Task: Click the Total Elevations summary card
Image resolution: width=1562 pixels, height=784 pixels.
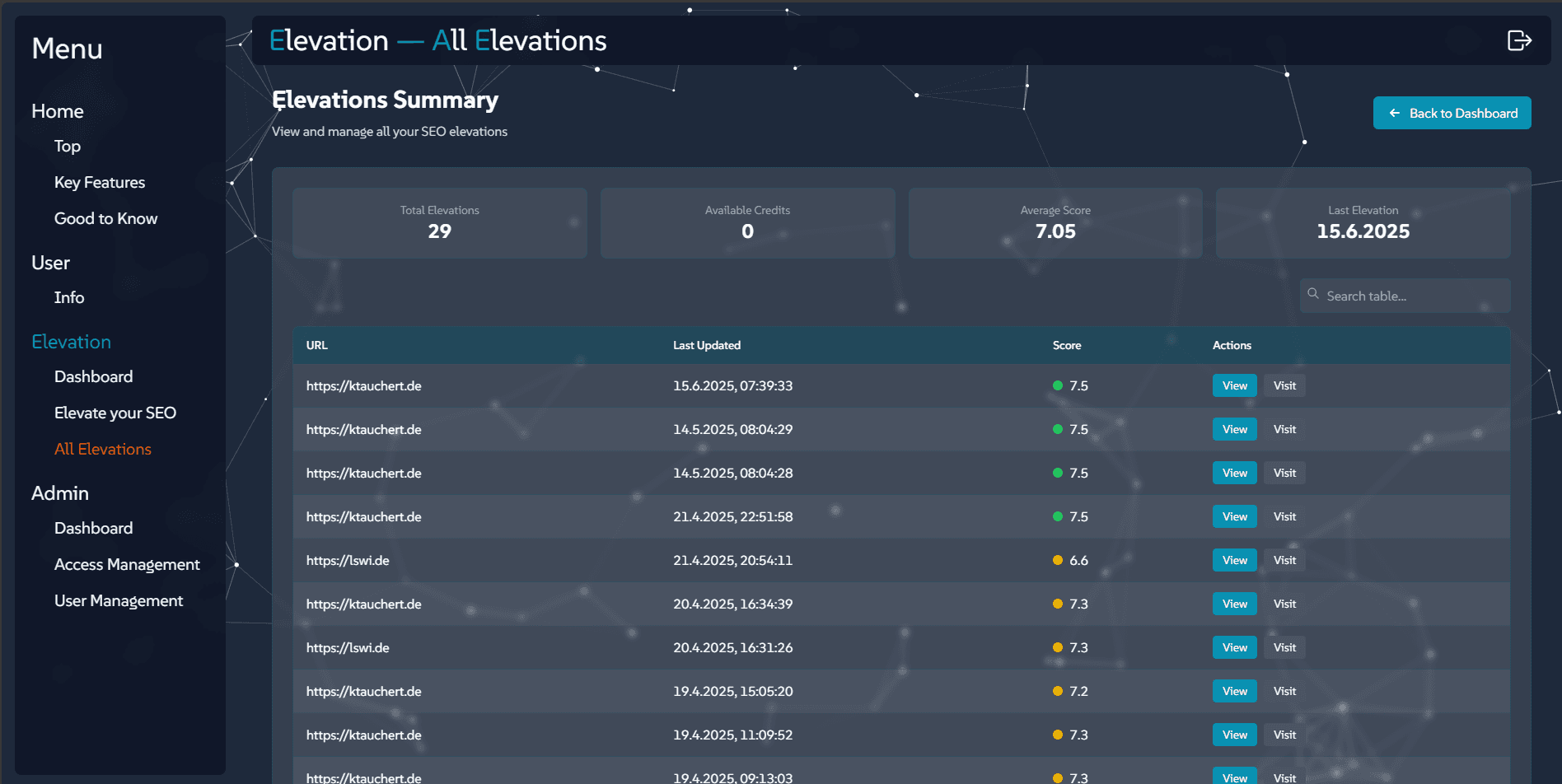Action: point(439,223)
